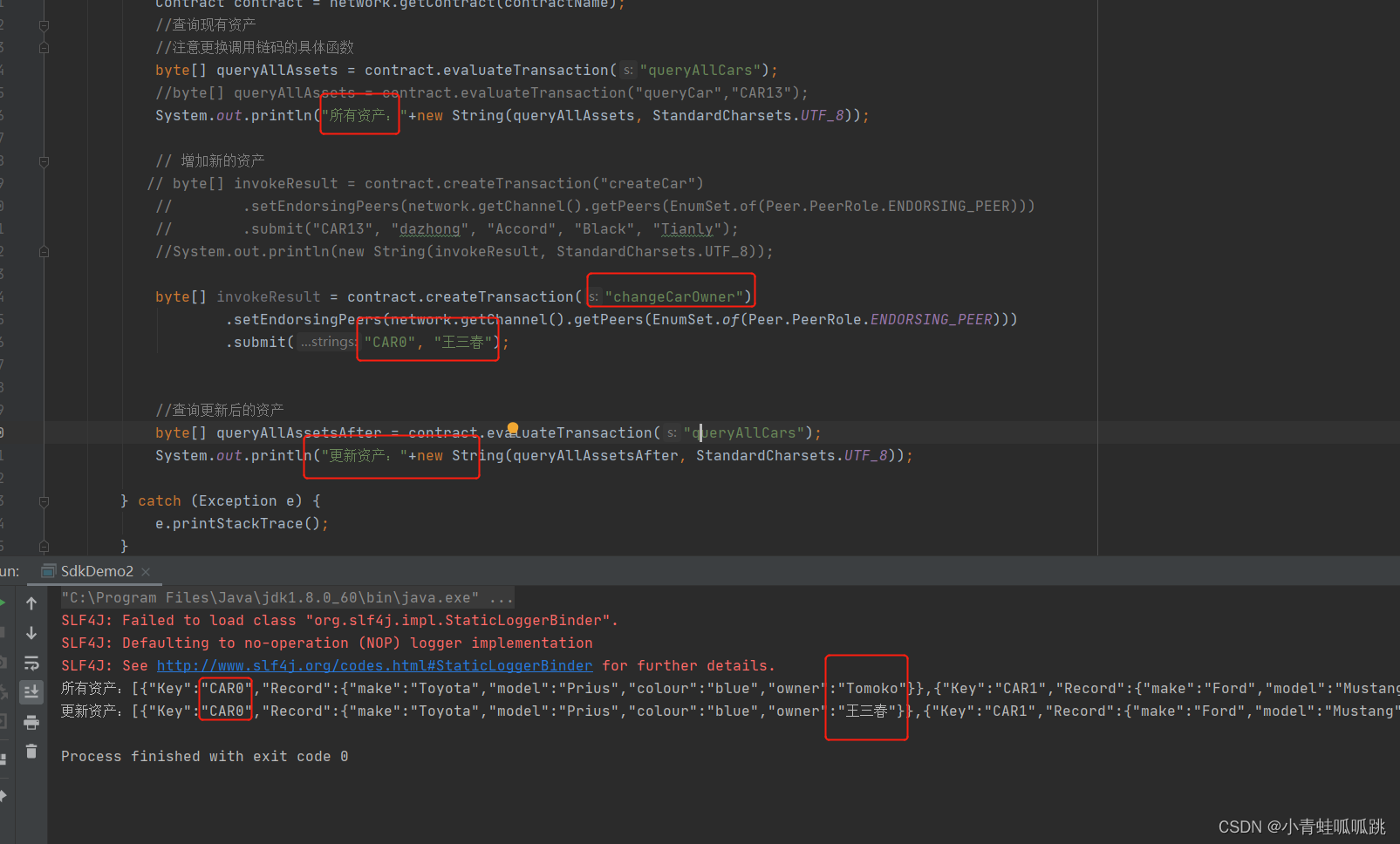Toggle the code fold arrow beside the catch block
The image size is (1400, 844).
pos(44,501)
